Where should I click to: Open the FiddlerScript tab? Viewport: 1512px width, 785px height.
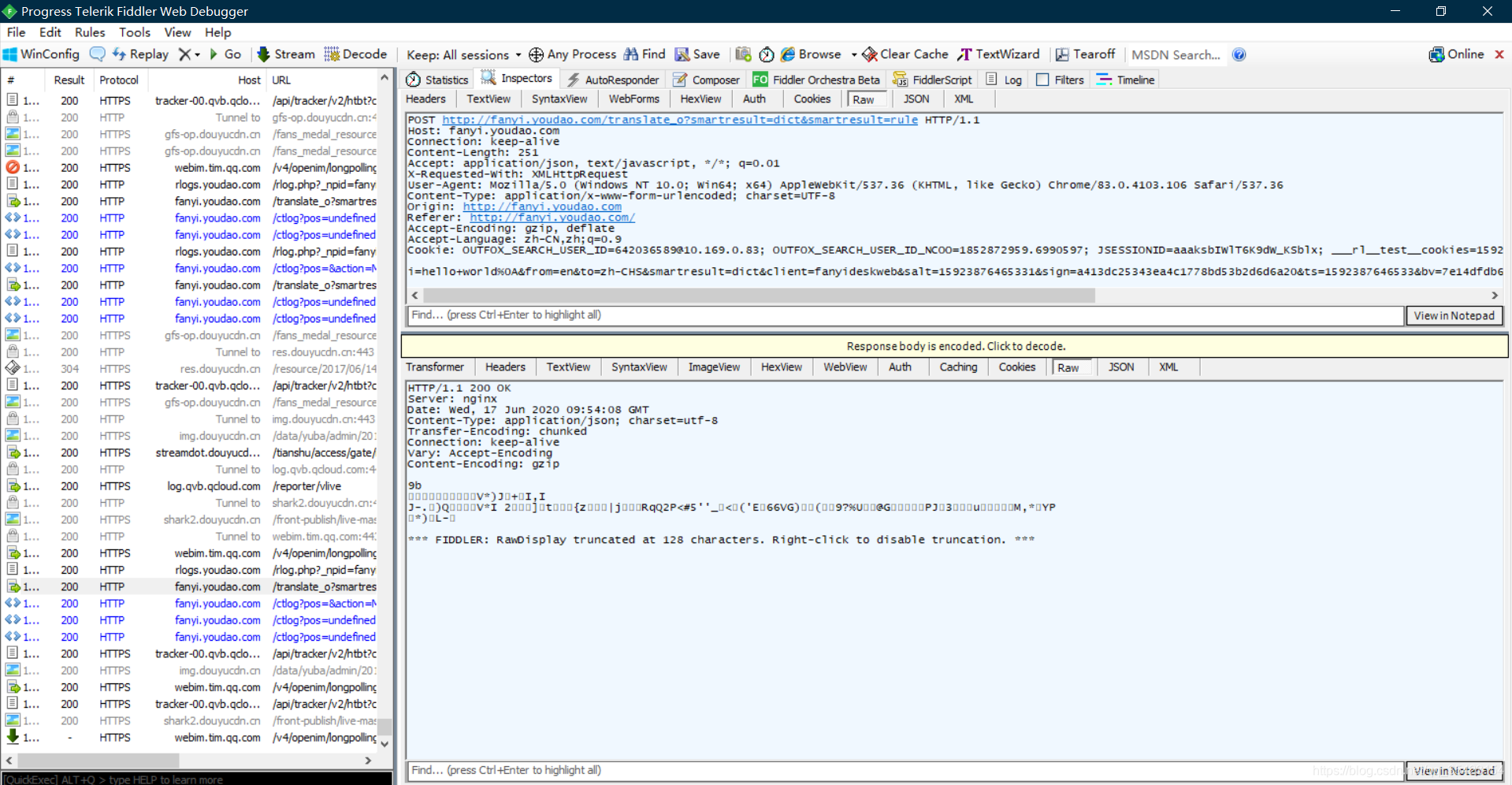tap(932, 80)
